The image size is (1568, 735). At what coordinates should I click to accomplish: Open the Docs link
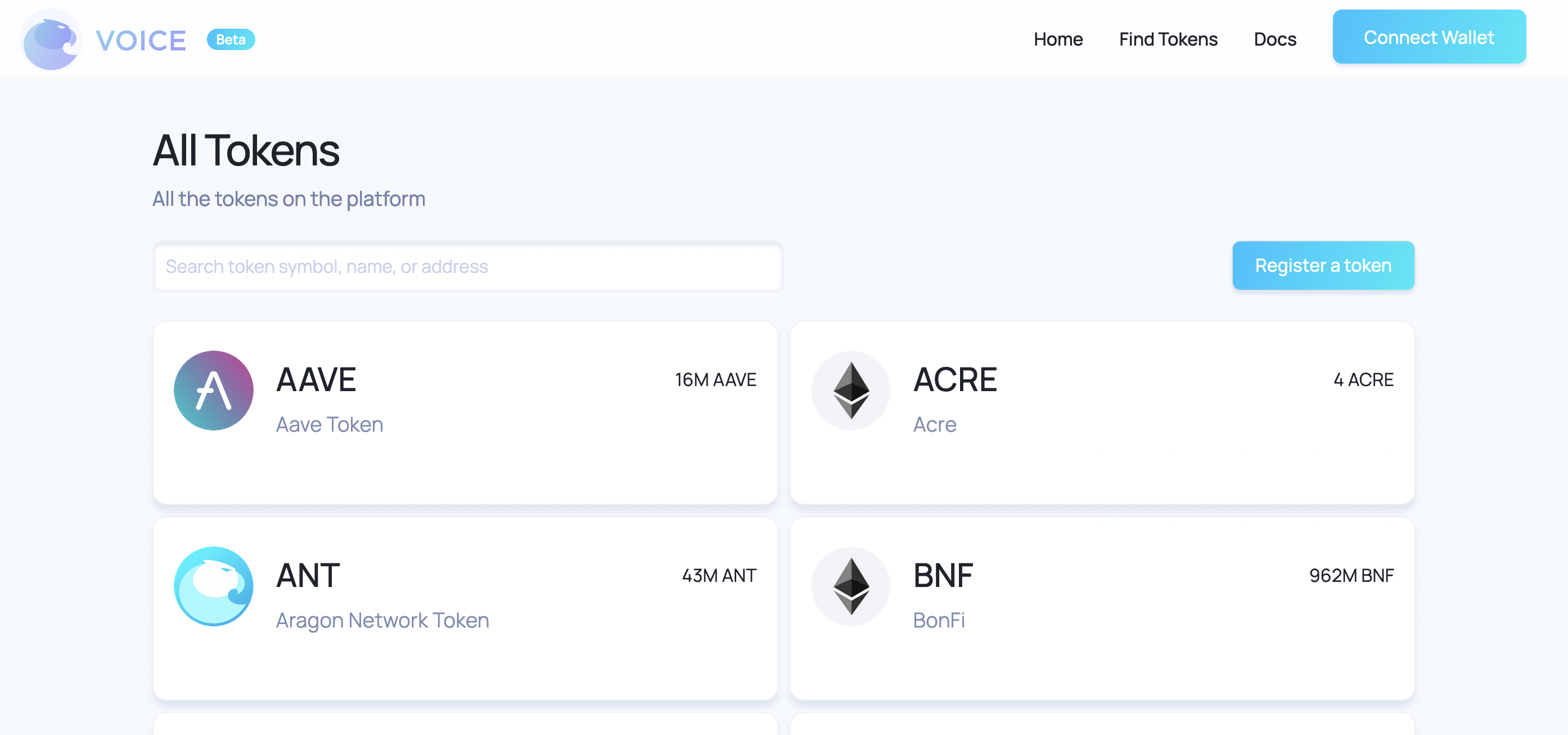coord(1274,39)
